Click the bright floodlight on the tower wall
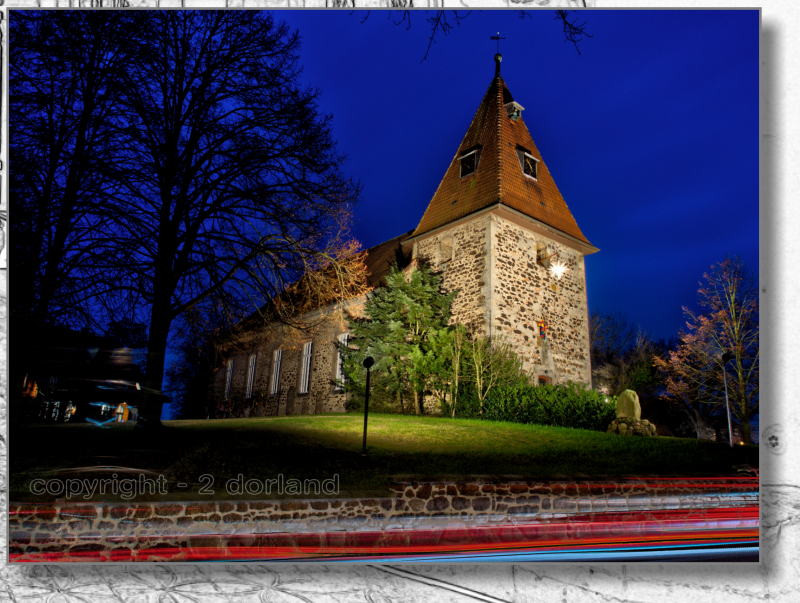Image resolution: width=800 pixels, height=603 pixels. point(557,268)
